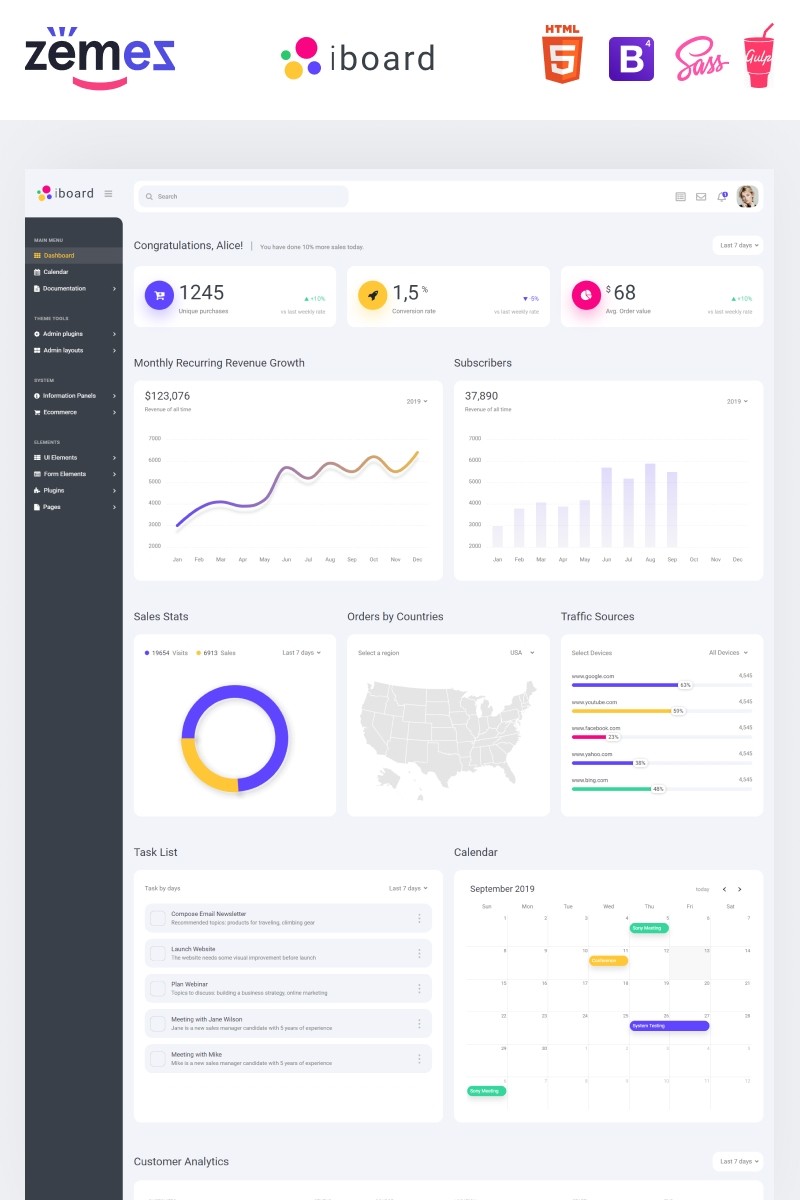Click the hamburger menu icon next to iboard logo
Viewport: 800px width, 1200px height.
pos(107,193)
